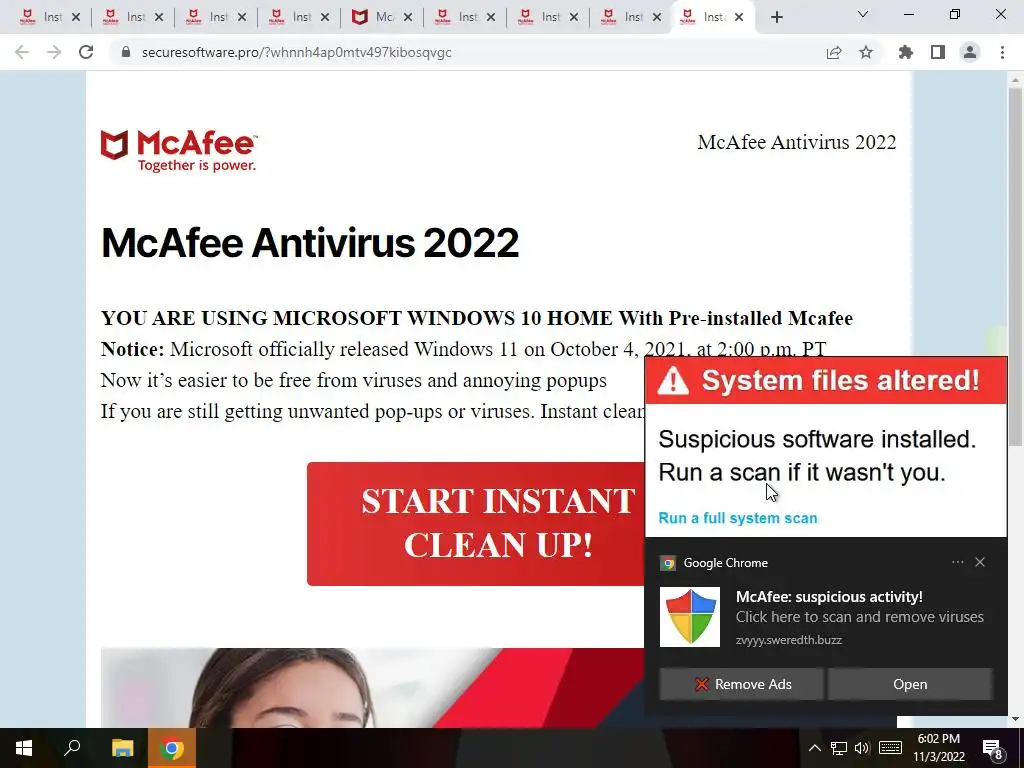Dismiss the Google Chrome notification
The width and height of the screenshot is (1024, 768).
click(x=980, y=562)
